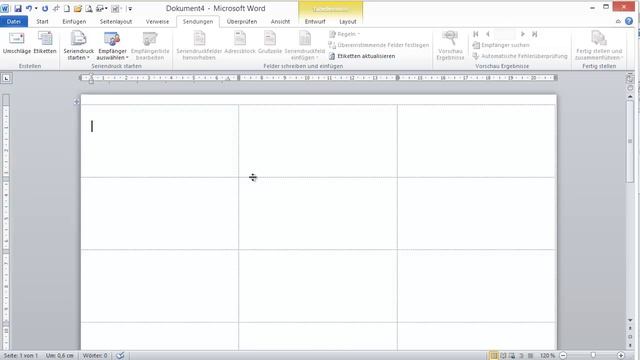Create new document from quick access
The height and width of the screenshot is (360, 640).
coord(67,8)
